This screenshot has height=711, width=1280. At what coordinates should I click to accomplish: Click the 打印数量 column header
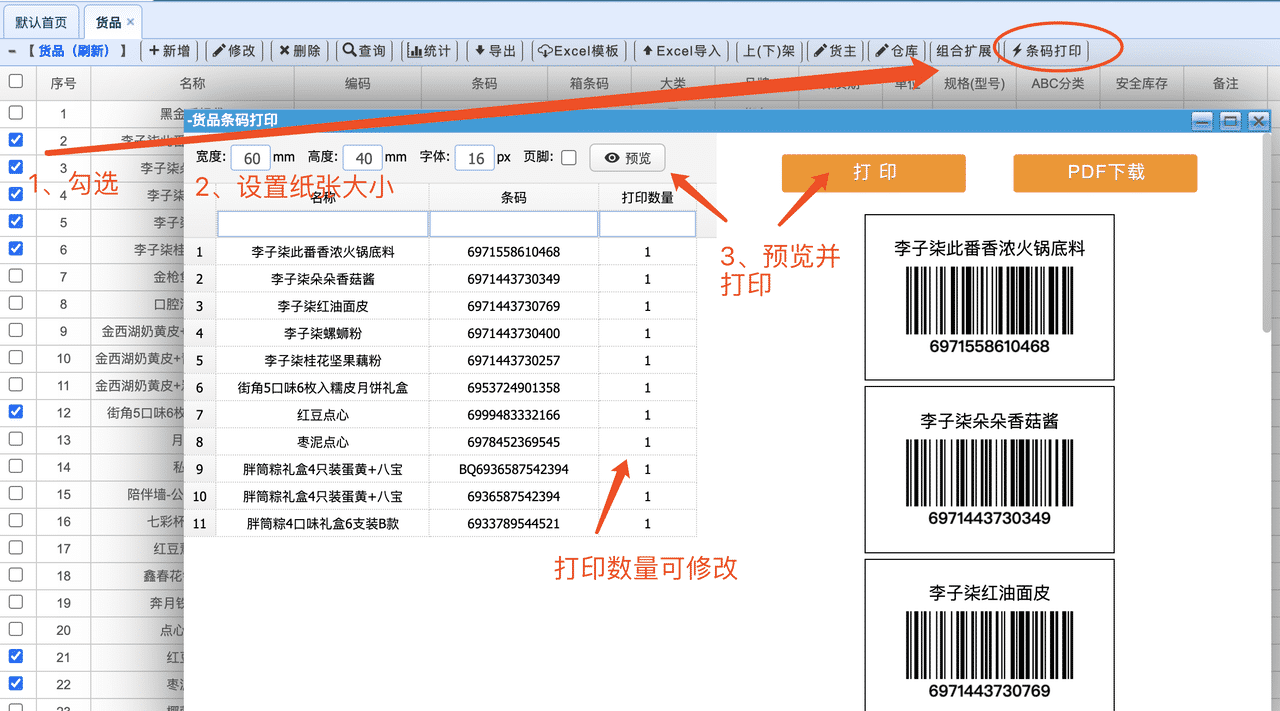click(x=647, y=198)
